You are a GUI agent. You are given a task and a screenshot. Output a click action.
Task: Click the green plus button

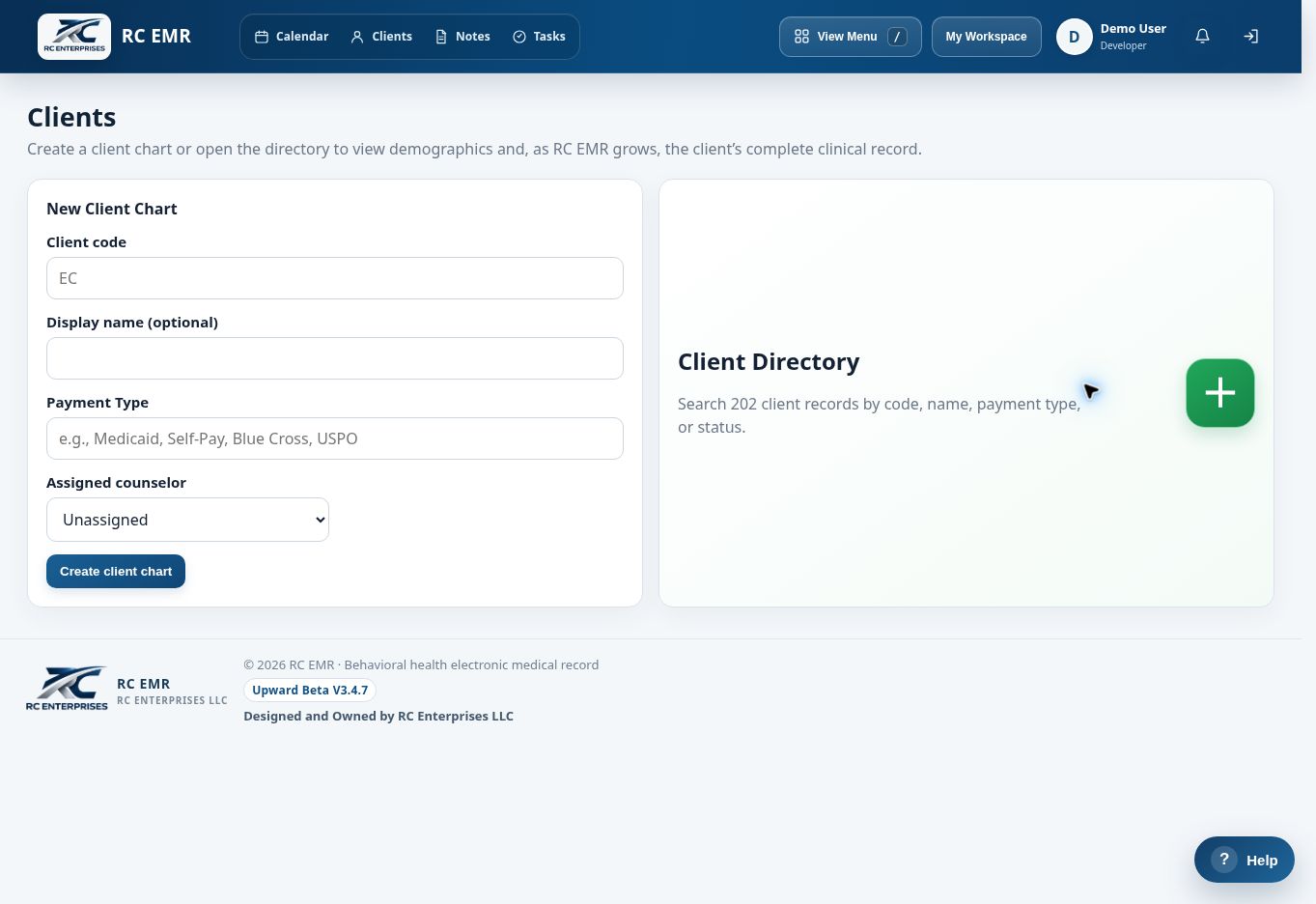click(1220, 393)
